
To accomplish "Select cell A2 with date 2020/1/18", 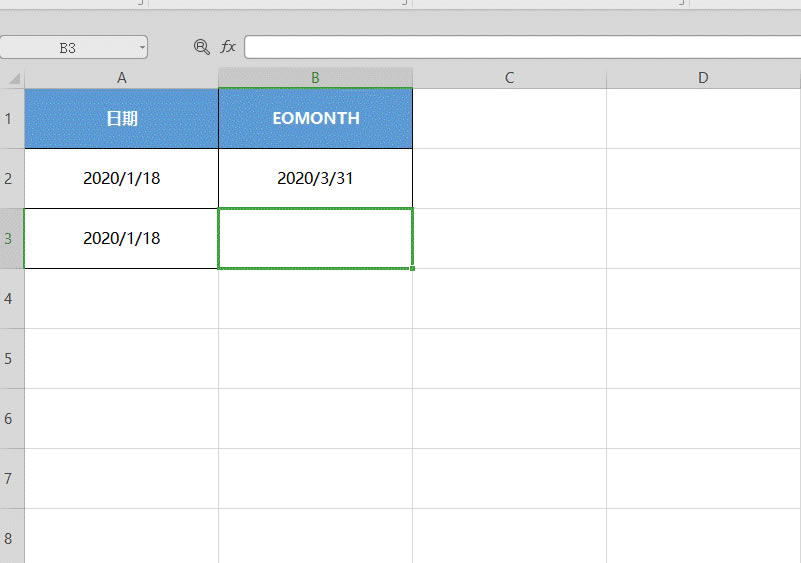I will coord(121,178).
